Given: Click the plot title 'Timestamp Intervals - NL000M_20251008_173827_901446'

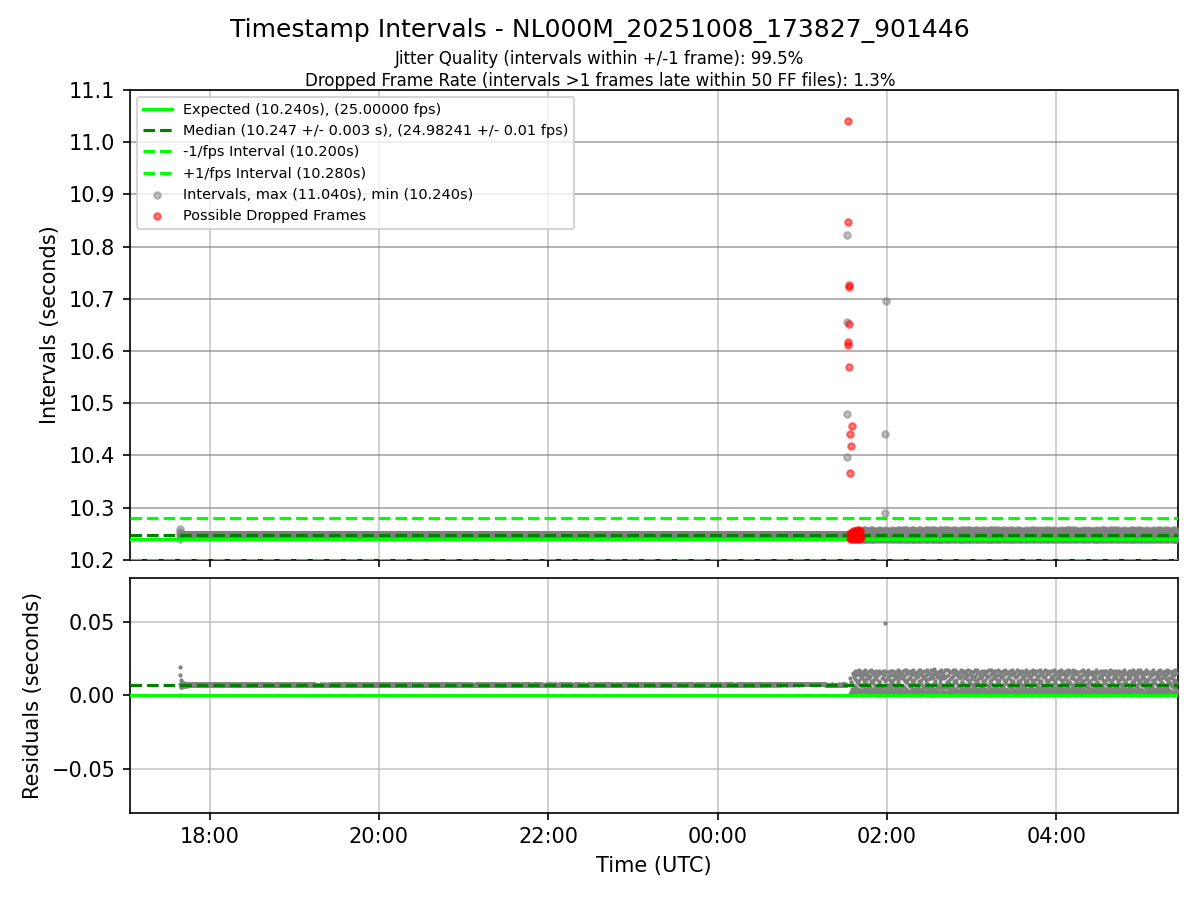Looking at the screenshot, I should click(x=599, y=29).
